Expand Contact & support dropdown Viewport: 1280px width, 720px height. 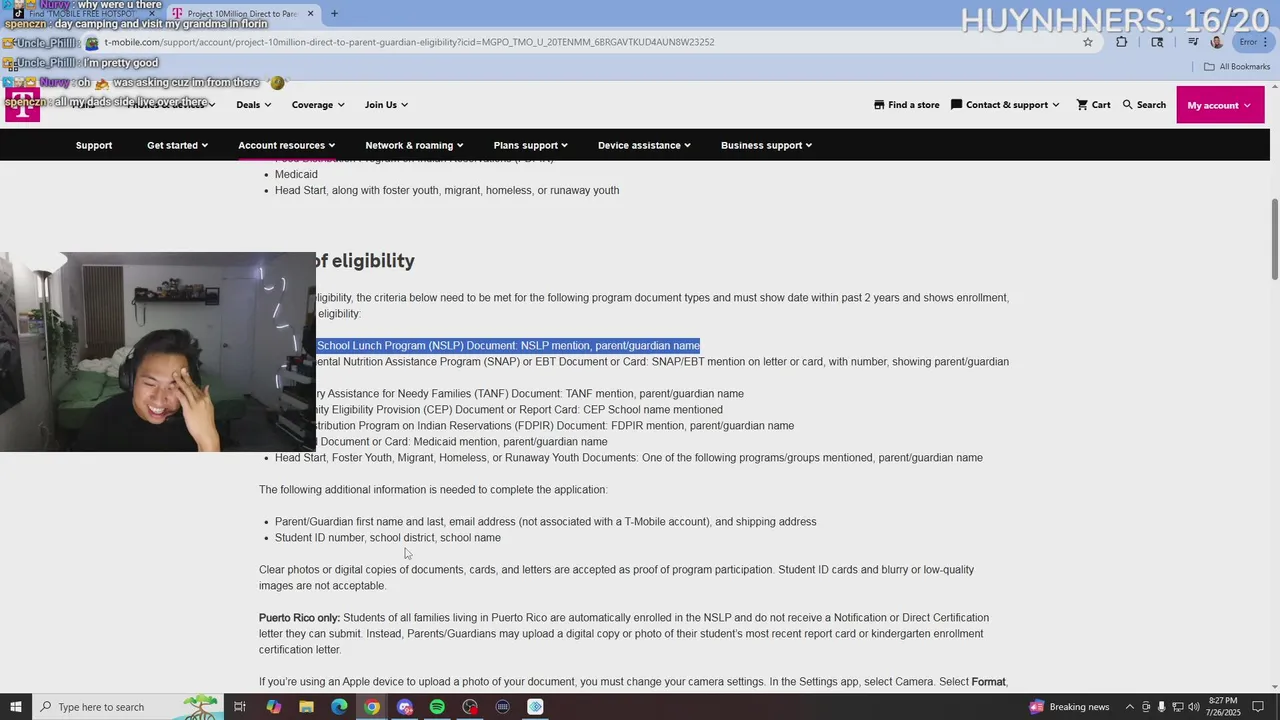[1005, 105]
